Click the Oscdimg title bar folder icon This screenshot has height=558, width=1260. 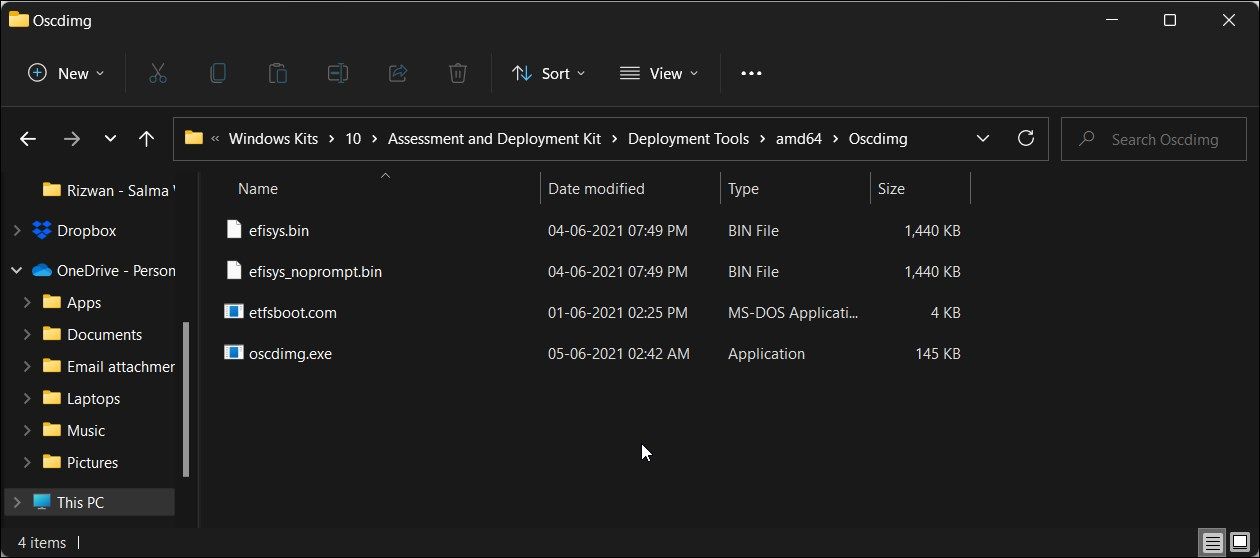point(18,19)
